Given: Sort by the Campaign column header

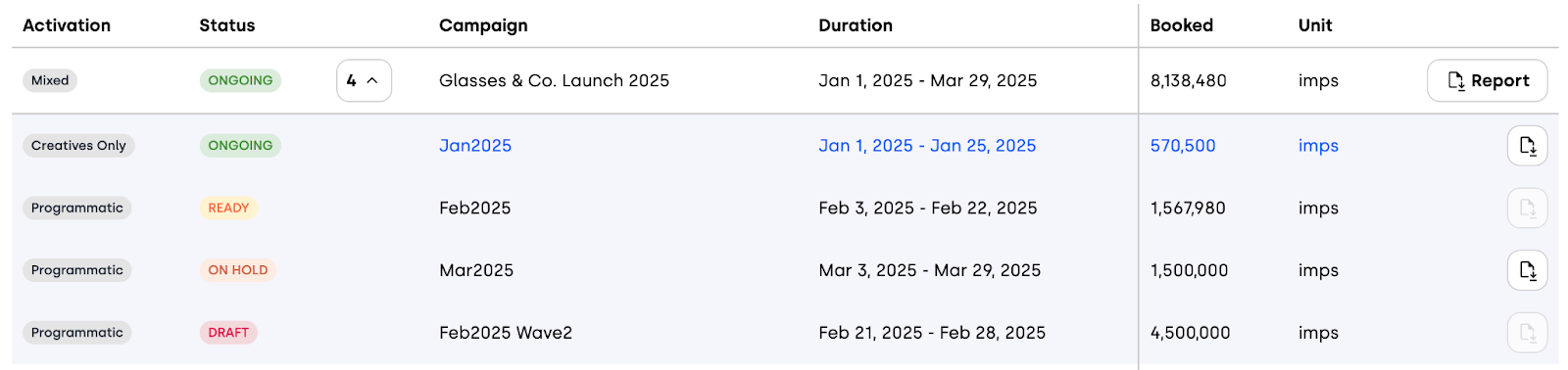Looking at the screenshot, I should [x=483, y=25].
